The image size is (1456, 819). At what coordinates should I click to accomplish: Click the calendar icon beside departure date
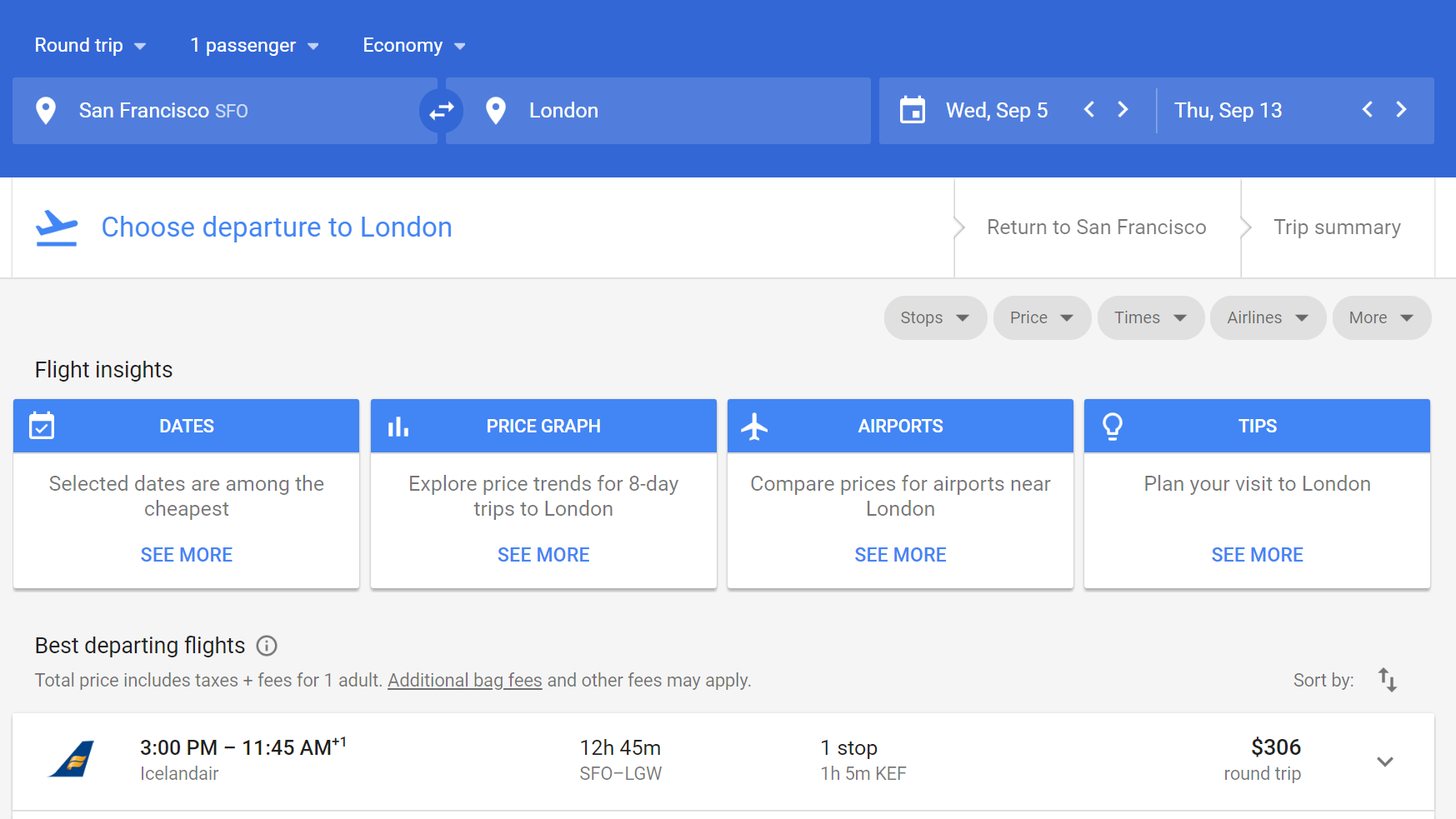pyautogui.click(x=913, y=110)
